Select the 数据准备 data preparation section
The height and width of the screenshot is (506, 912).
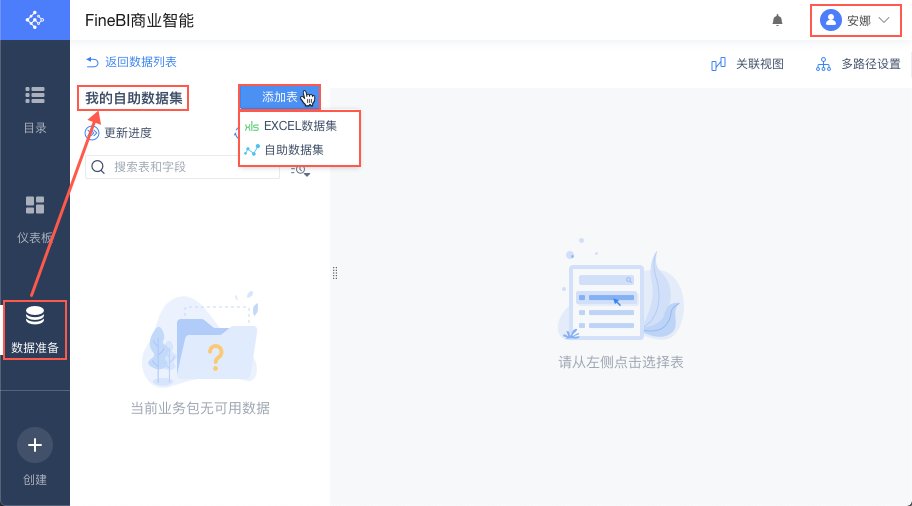35,330
